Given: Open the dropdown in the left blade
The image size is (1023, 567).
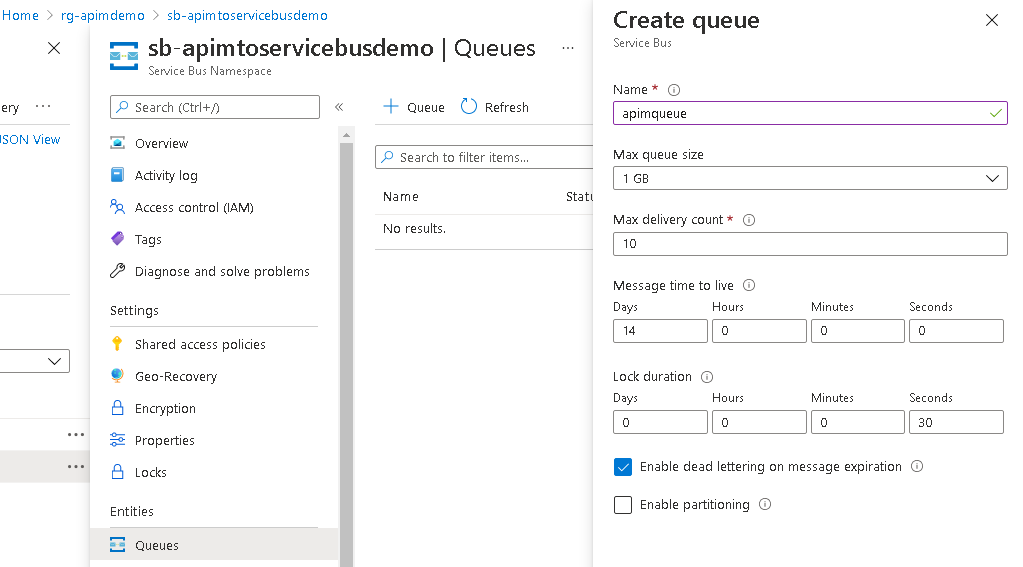Looking at the screenshot, I should pyautogui.click(x=35, y=361).
